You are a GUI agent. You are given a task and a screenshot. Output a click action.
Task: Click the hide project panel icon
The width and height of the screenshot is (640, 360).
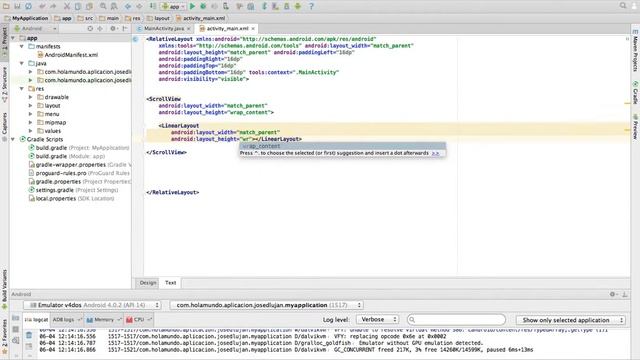point(125,29)
